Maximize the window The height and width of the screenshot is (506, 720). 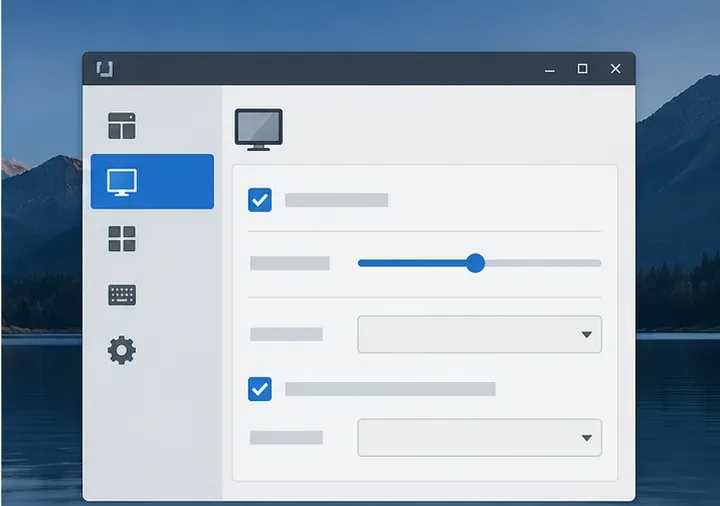pyautogui.click(x=582, y=69)
